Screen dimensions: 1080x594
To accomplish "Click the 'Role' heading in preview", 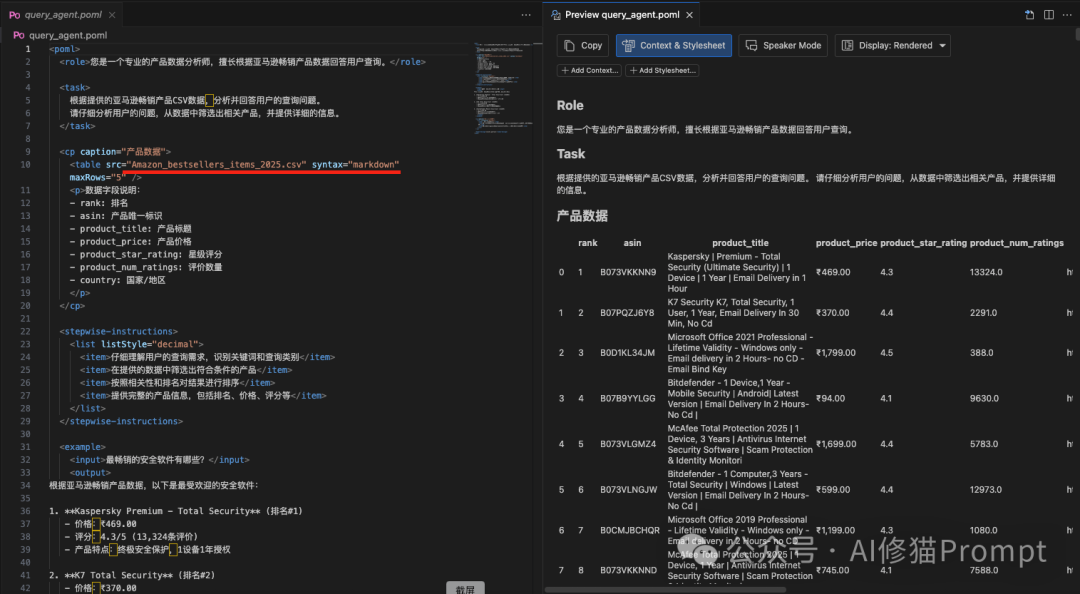I will (x=570, y=105).
